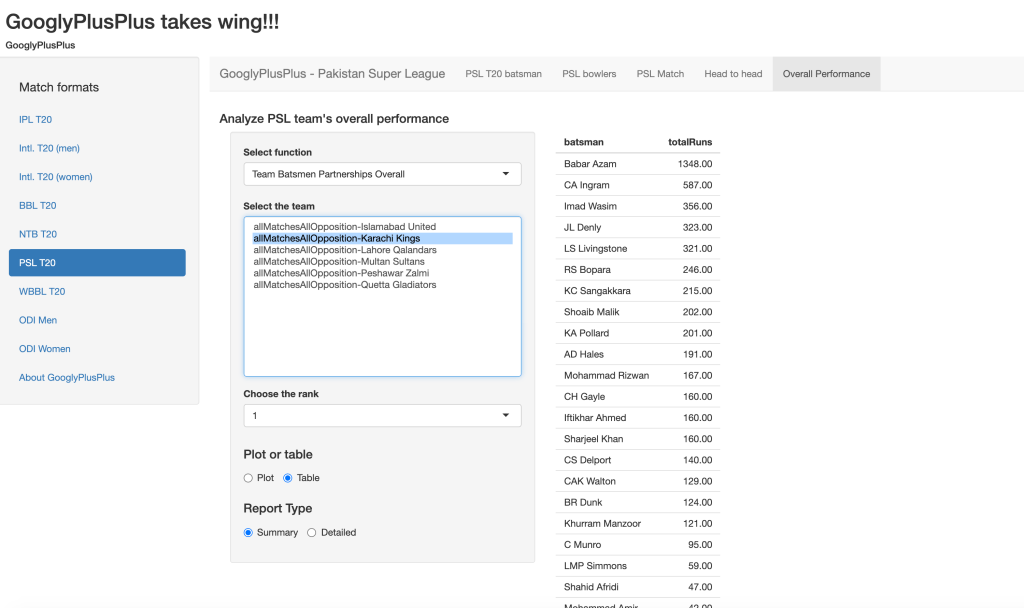Open IPL T20 match format
Viewport: 1024px width, 608px height.
(36, 120)
